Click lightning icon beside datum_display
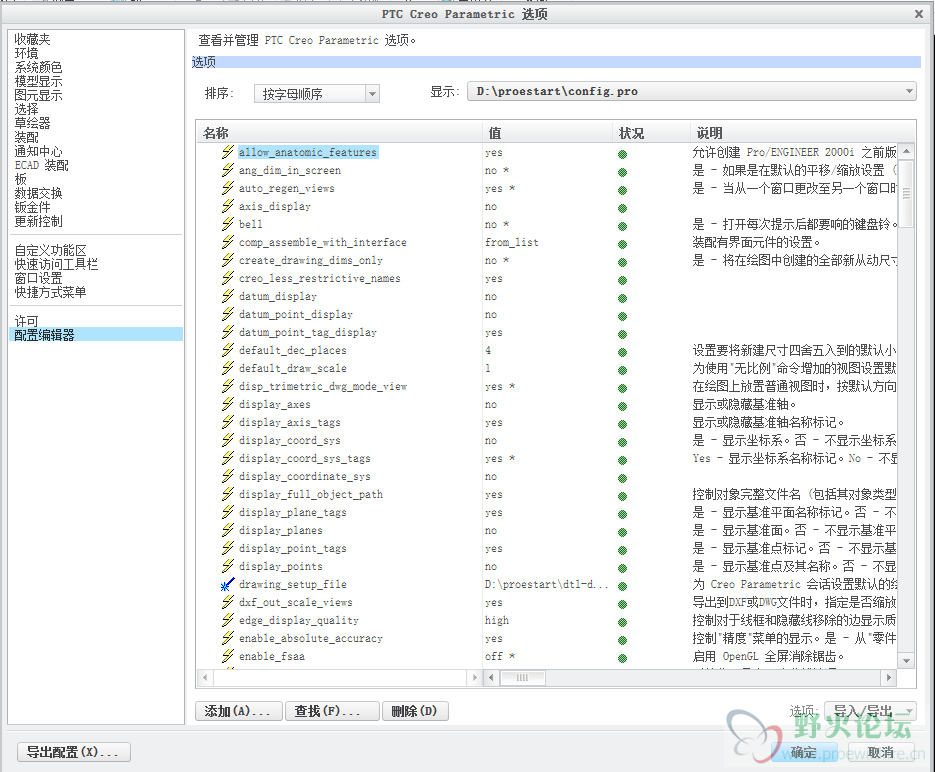 pyautogui.click(x=228, y=296)
